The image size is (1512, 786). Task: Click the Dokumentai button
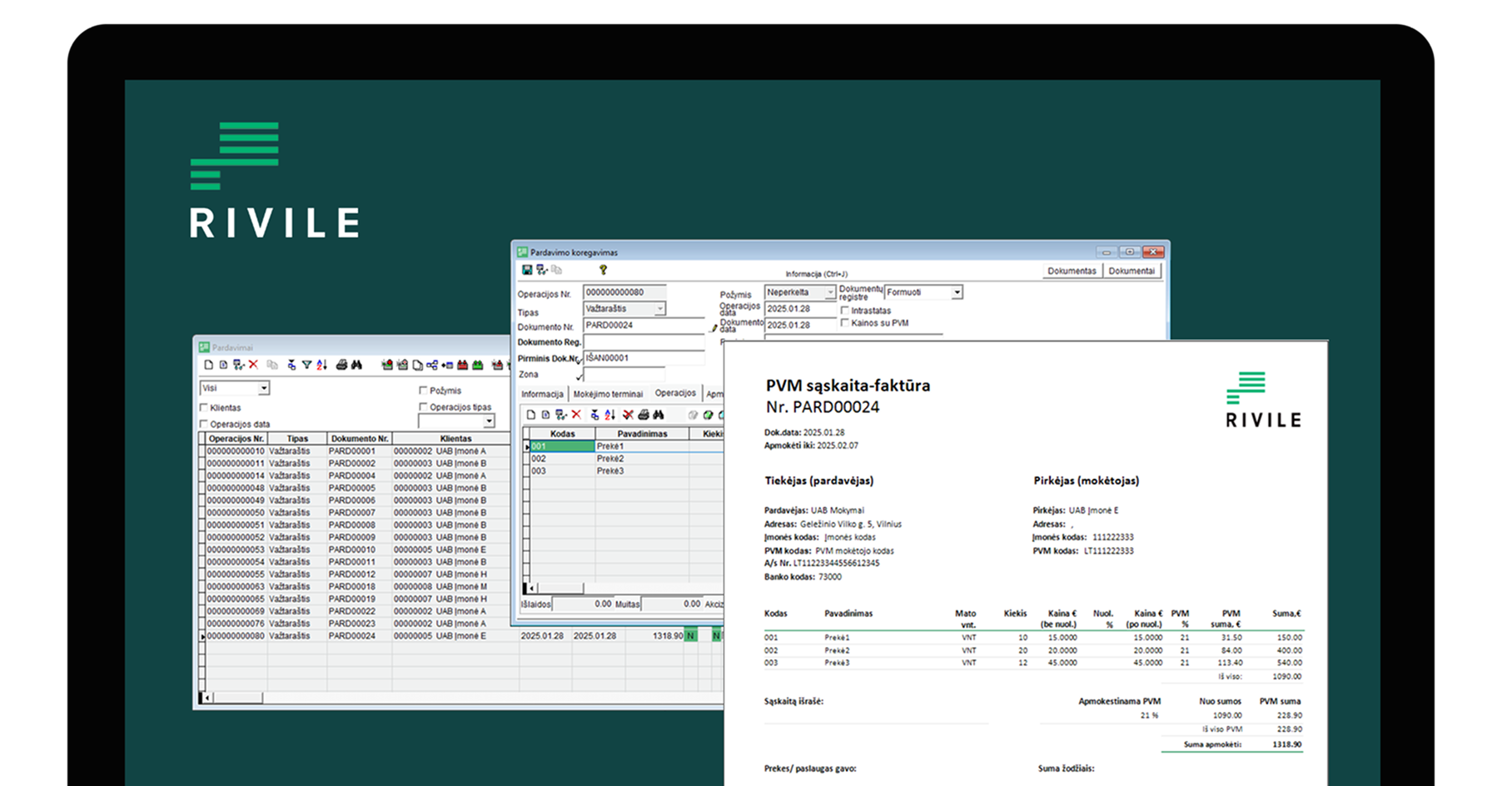(x=1132, y=271)
